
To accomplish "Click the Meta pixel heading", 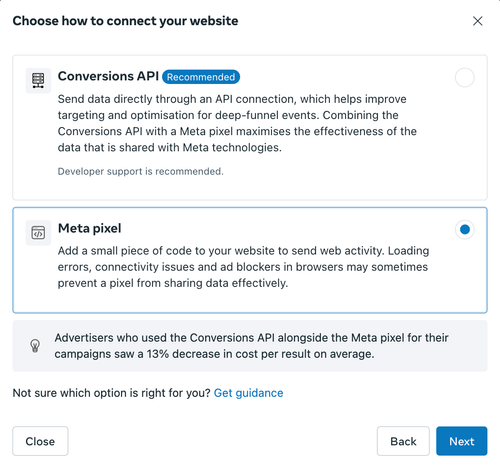I will pos(89,228).
